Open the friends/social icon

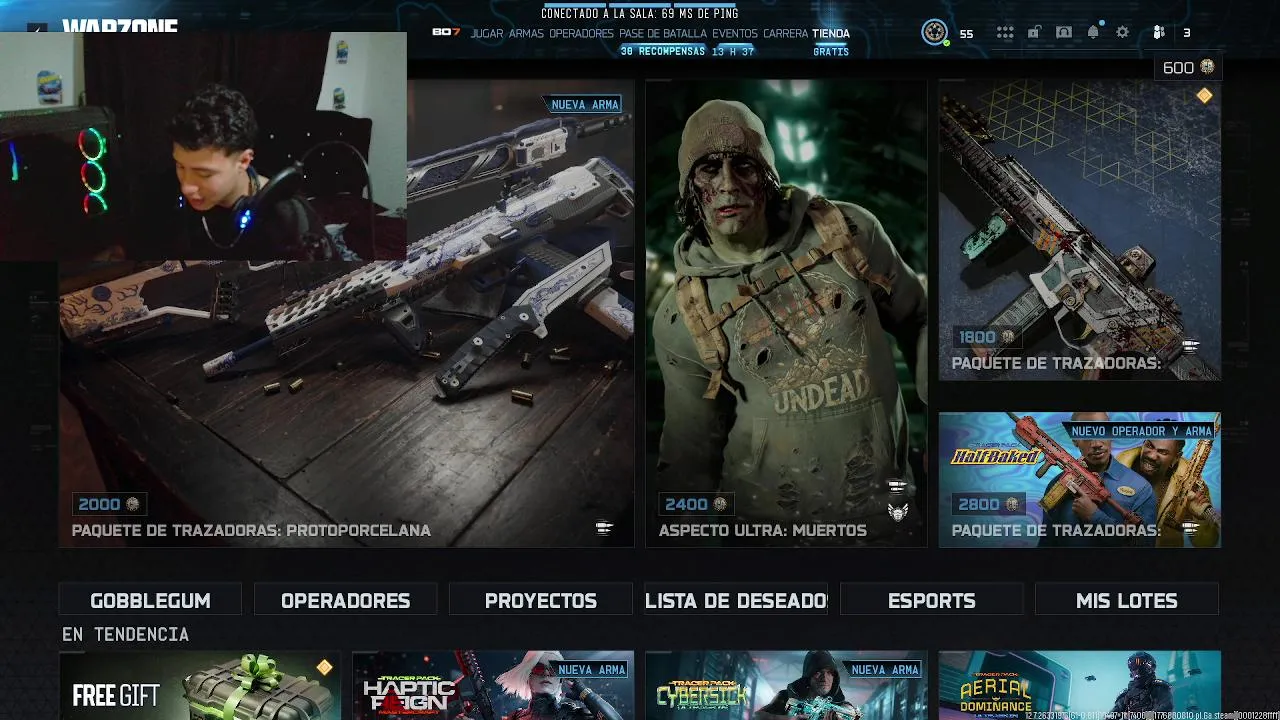tap(1159, 33)
